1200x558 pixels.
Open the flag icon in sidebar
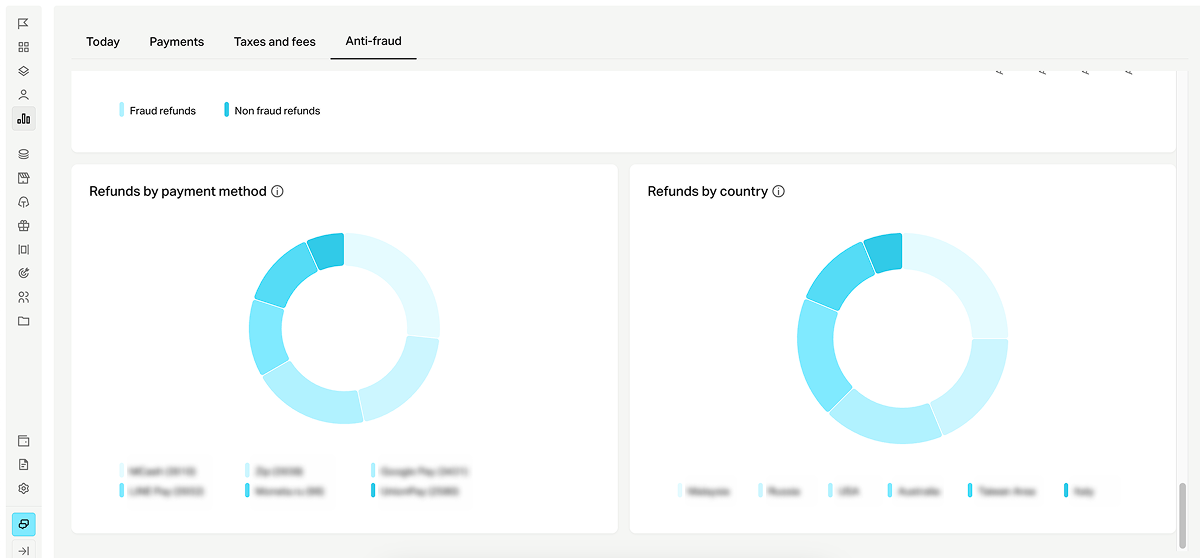tap(24, 23)
